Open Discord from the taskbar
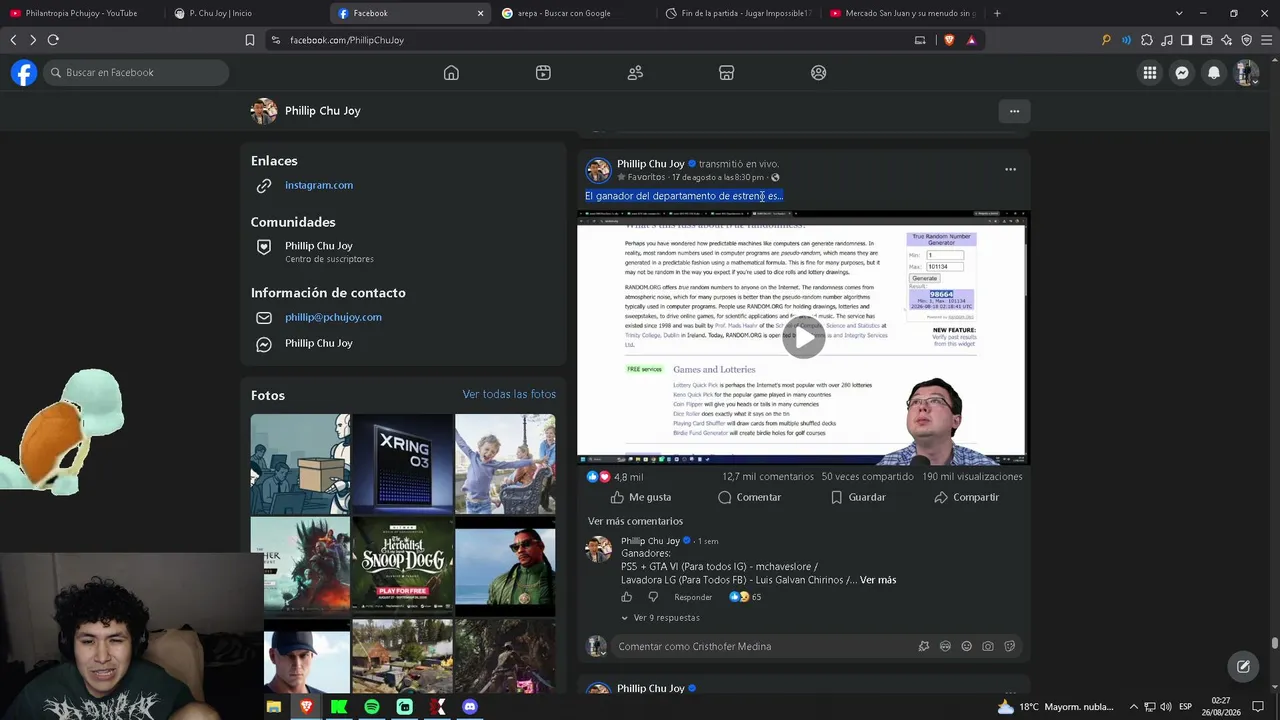 [470, 707]
